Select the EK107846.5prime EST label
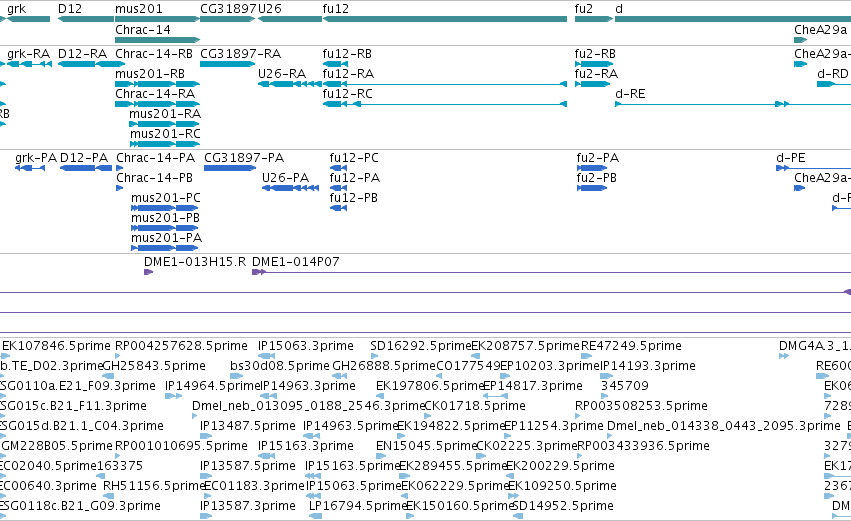 56,346
